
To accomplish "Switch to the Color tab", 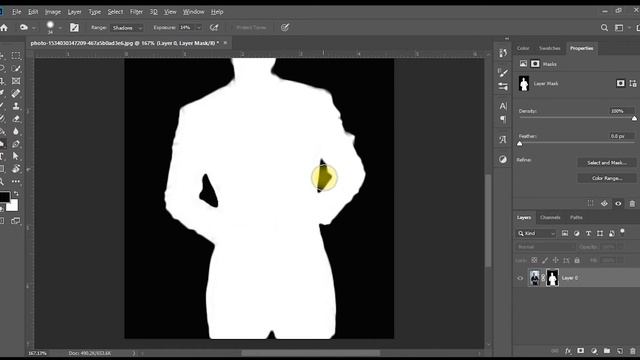I will [523, 48].
